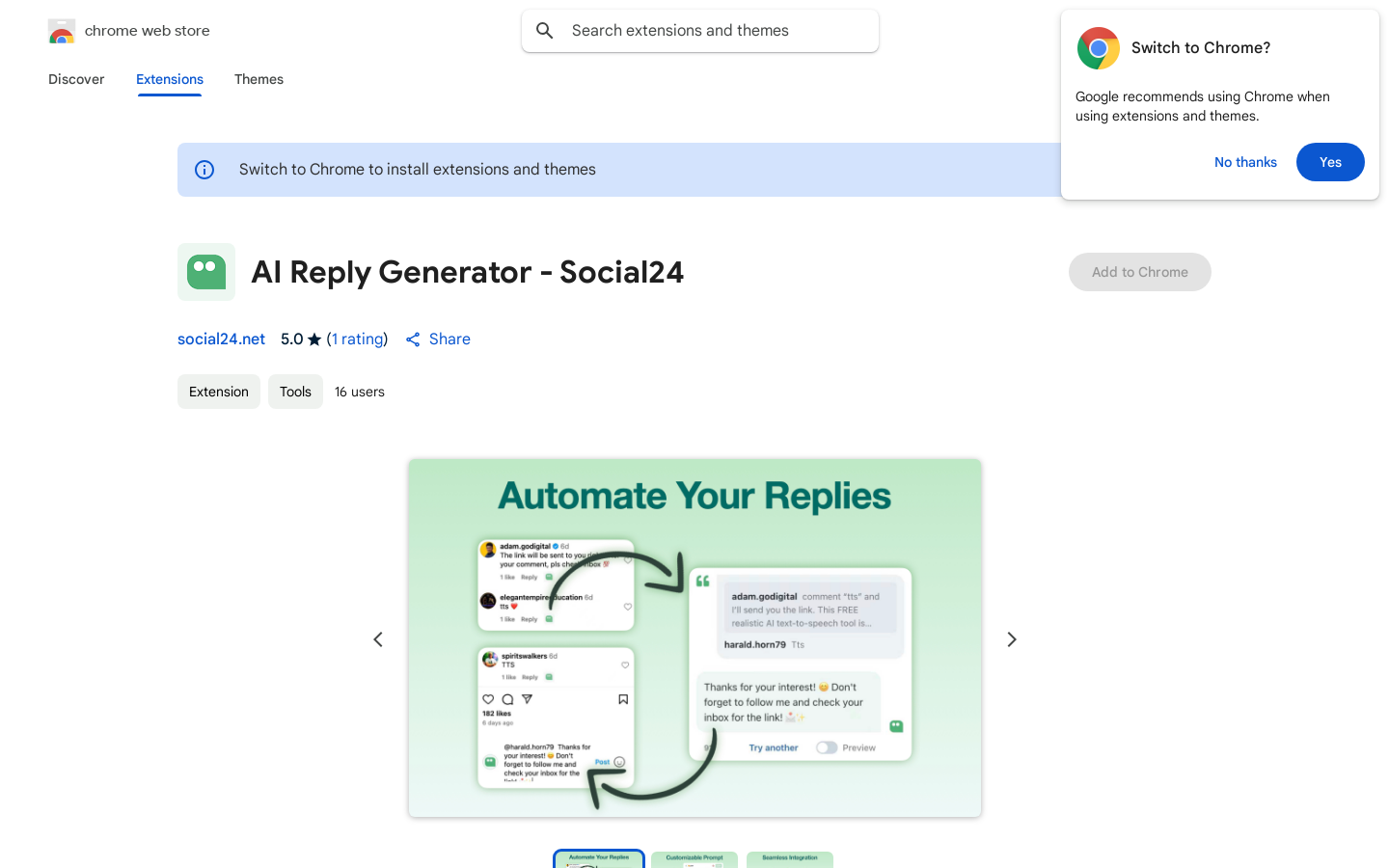Screen dimensions: 1389x868
Task: Open the Themes tab
Action: point(259,79)
